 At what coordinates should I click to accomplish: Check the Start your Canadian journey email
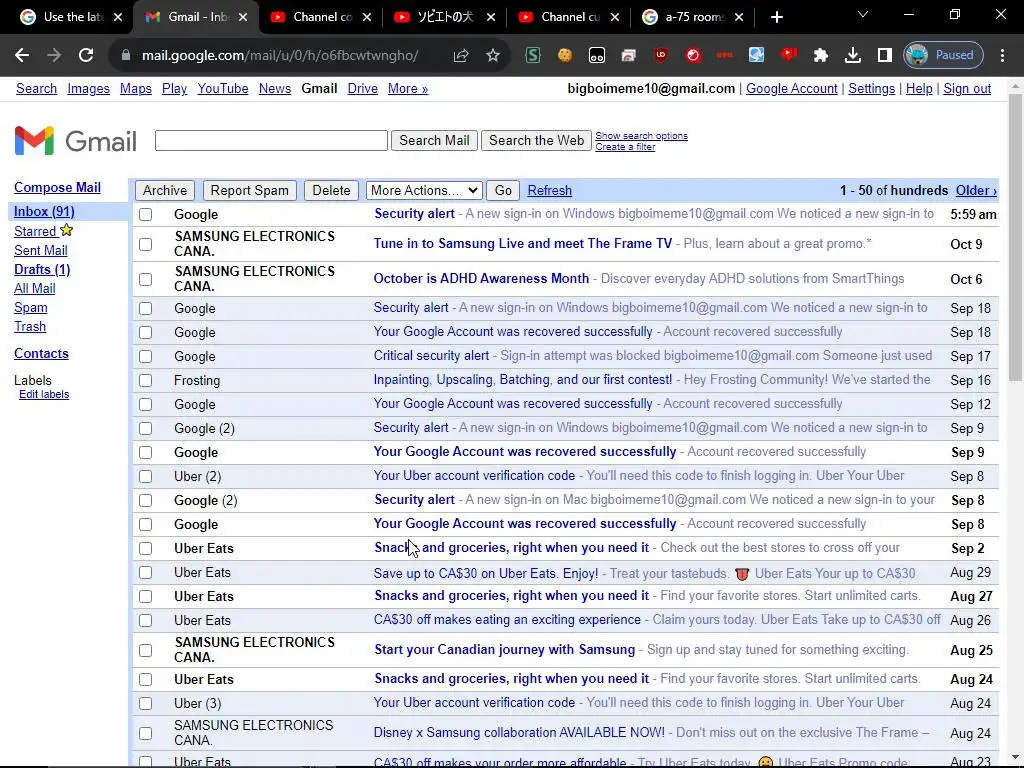146,650
